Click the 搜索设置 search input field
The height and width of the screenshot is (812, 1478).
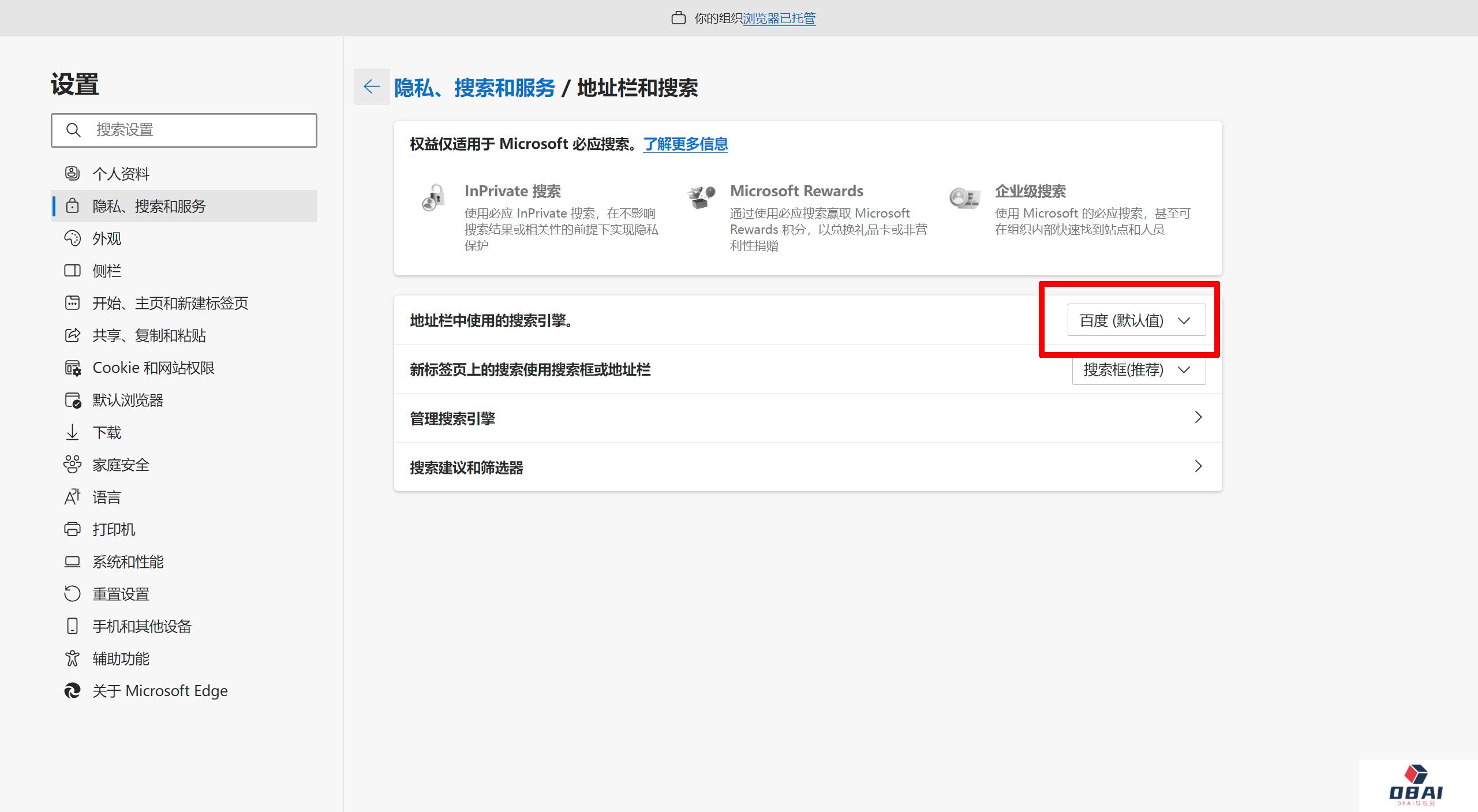[x=184, y=130]
